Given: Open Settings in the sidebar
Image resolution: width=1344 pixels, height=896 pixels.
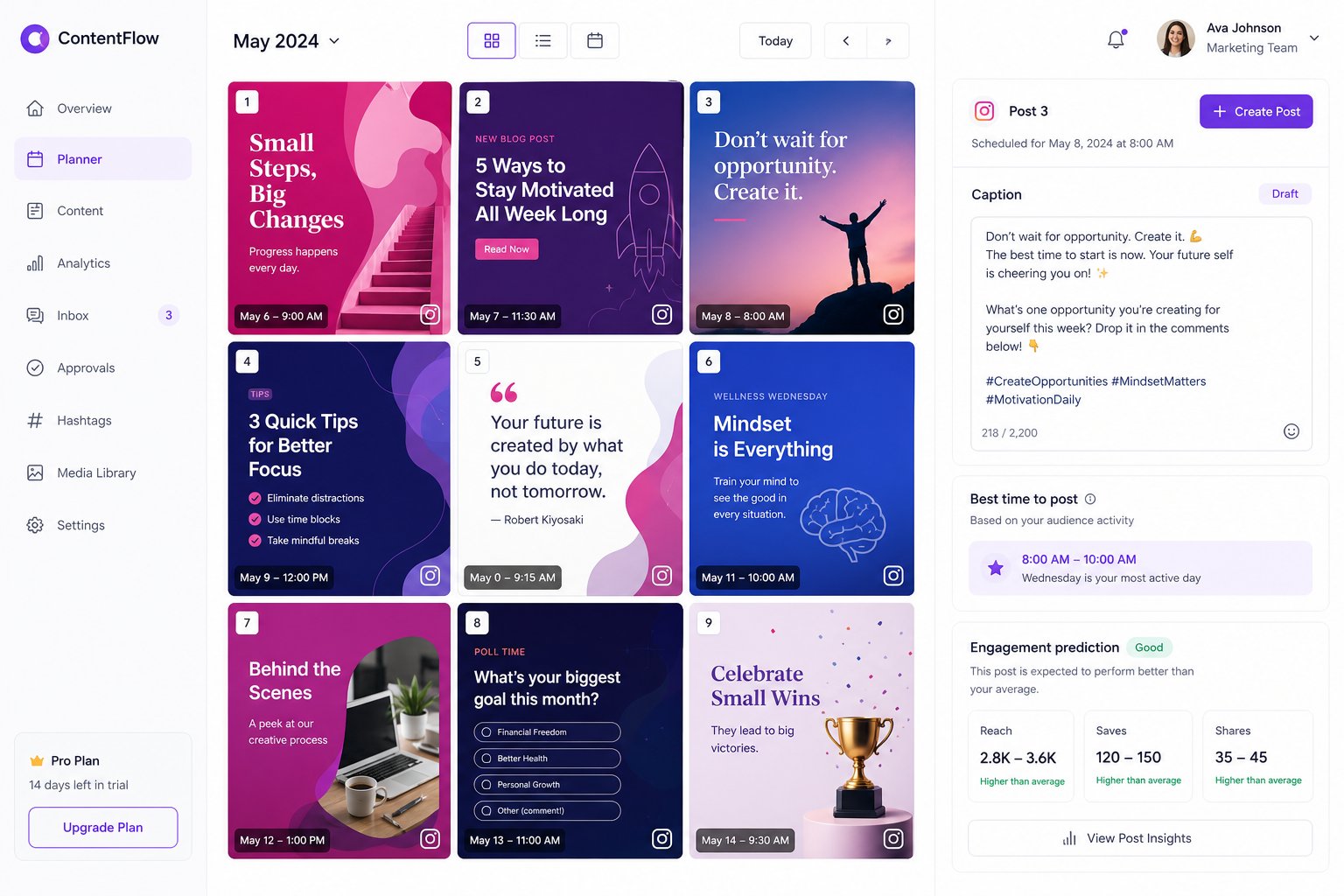Looking at the screenshot, I should tap(103, 526).
